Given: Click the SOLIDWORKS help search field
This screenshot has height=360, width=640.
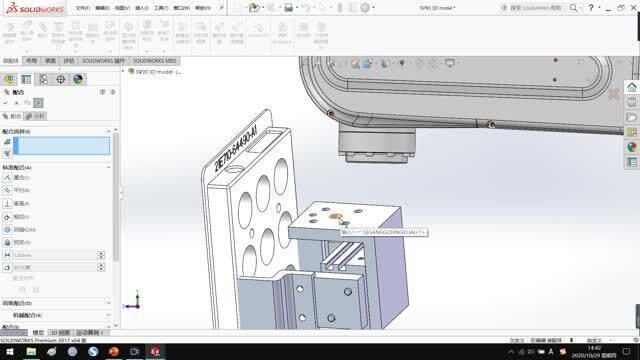Looking at the screenshot, I should pos(536,8).
